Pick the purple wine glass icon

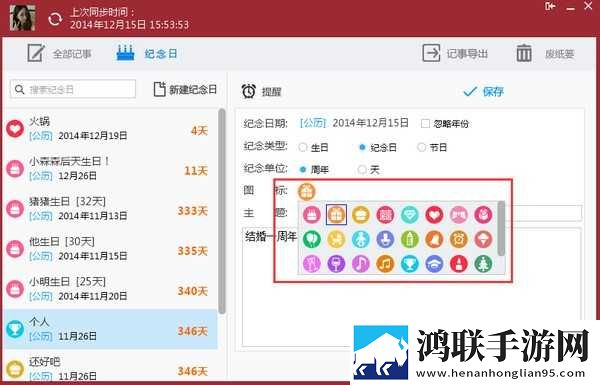(x=336, y=264)
